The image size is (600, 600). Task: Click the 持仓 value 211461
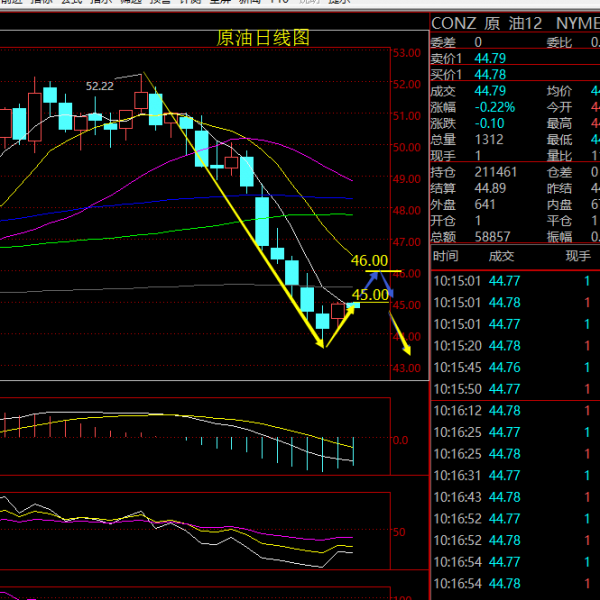pyautogui.click(x=496, y=172)
